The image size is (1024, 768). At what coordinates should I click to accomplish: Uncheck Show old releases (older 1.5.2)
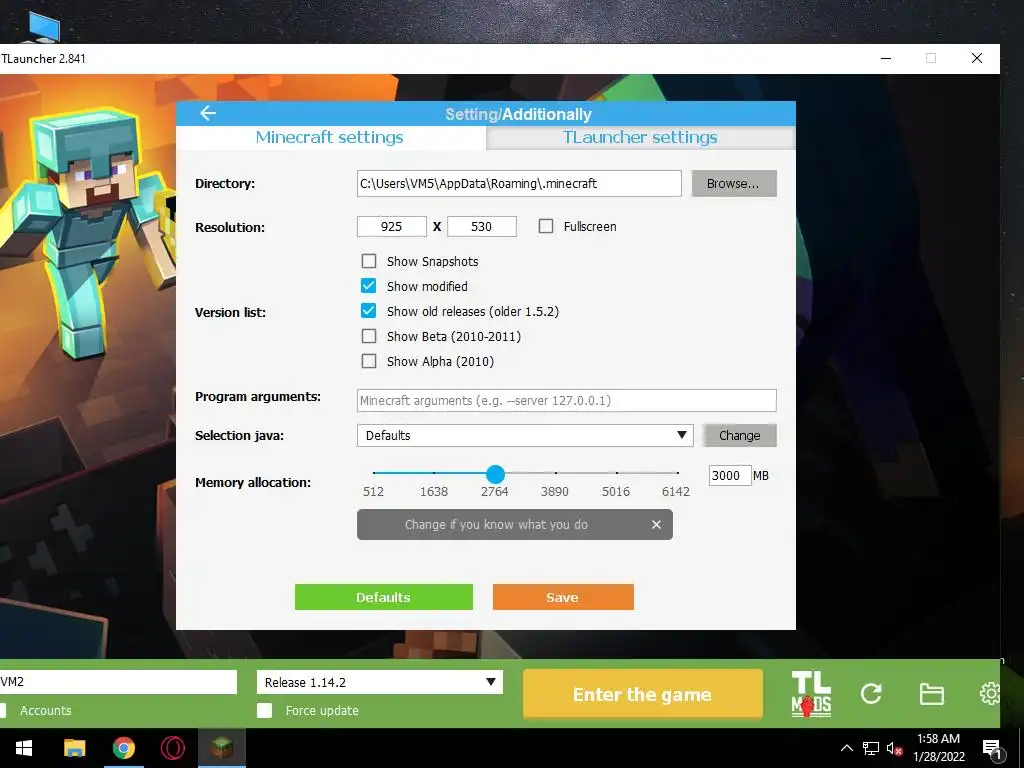[x=369, y=311]
